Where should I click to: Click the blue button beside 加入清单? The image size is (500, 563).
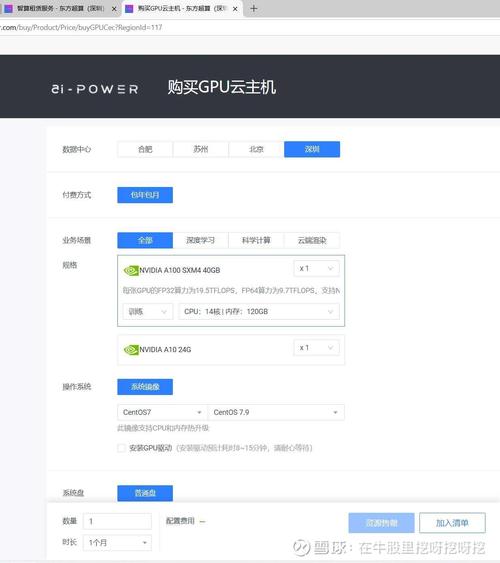[381, 523]
